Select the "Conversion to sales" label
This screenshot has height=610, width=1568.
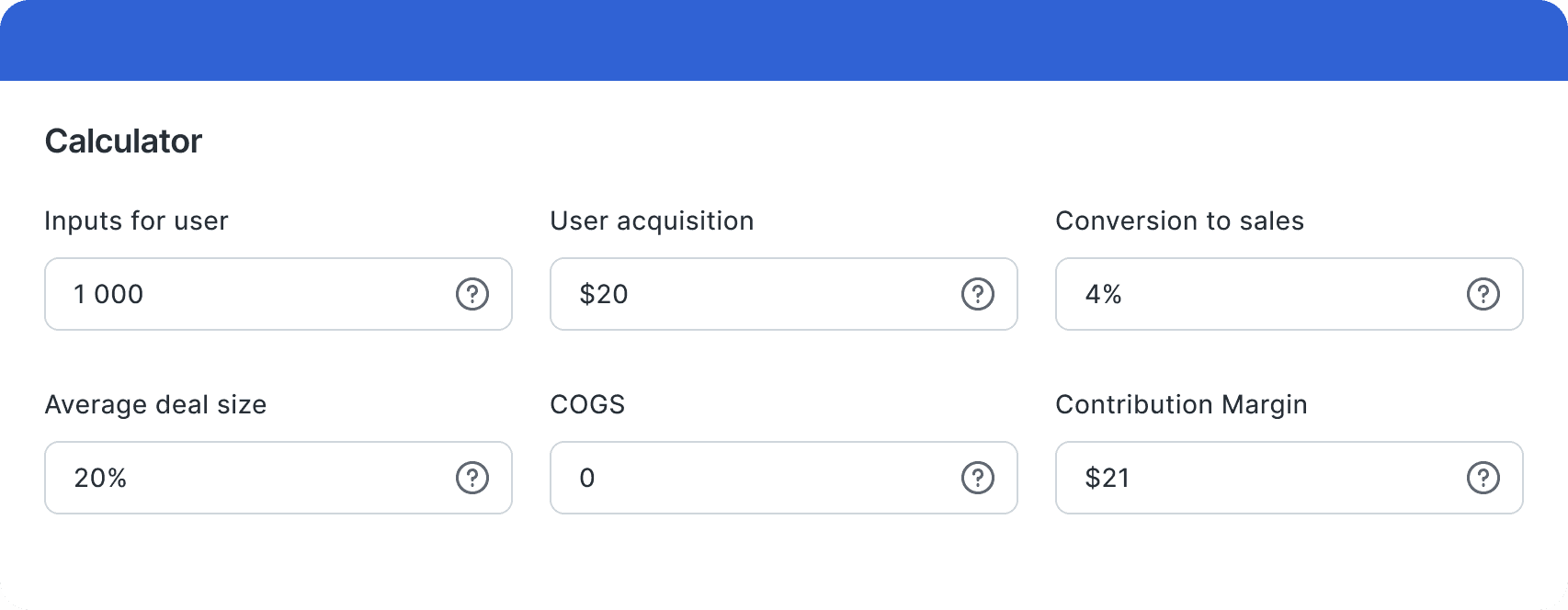pos(1179,221)
